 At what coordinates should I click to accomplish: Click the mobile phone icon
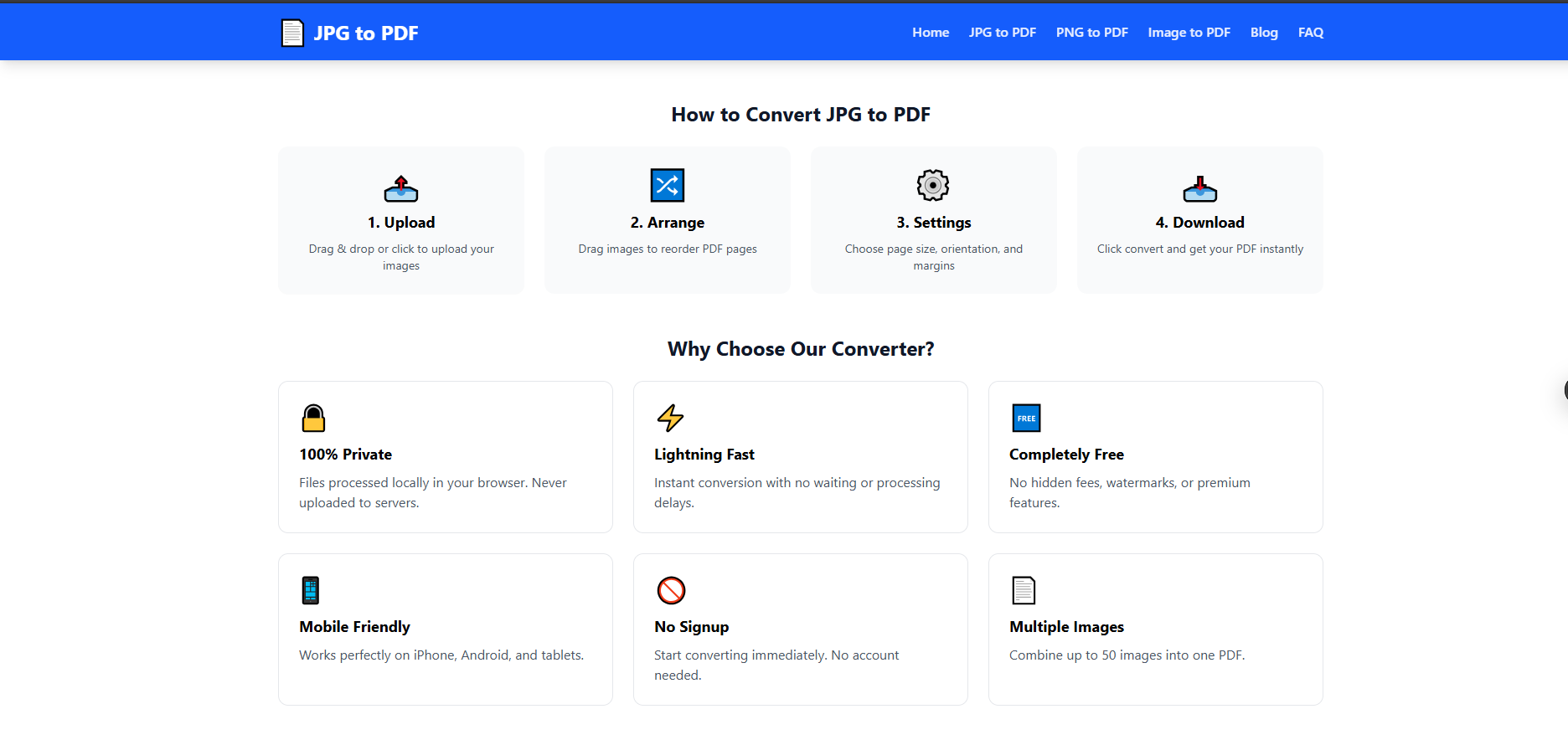tap(311, 590)
